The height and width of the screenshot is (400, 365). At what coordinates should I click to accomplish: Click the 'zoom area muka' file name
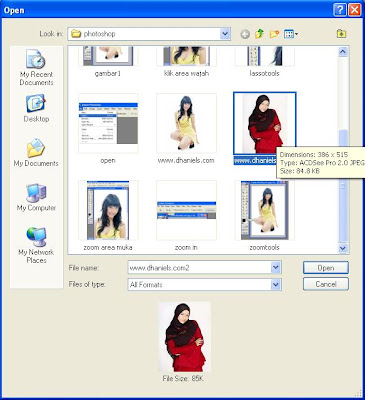point(108,247)
